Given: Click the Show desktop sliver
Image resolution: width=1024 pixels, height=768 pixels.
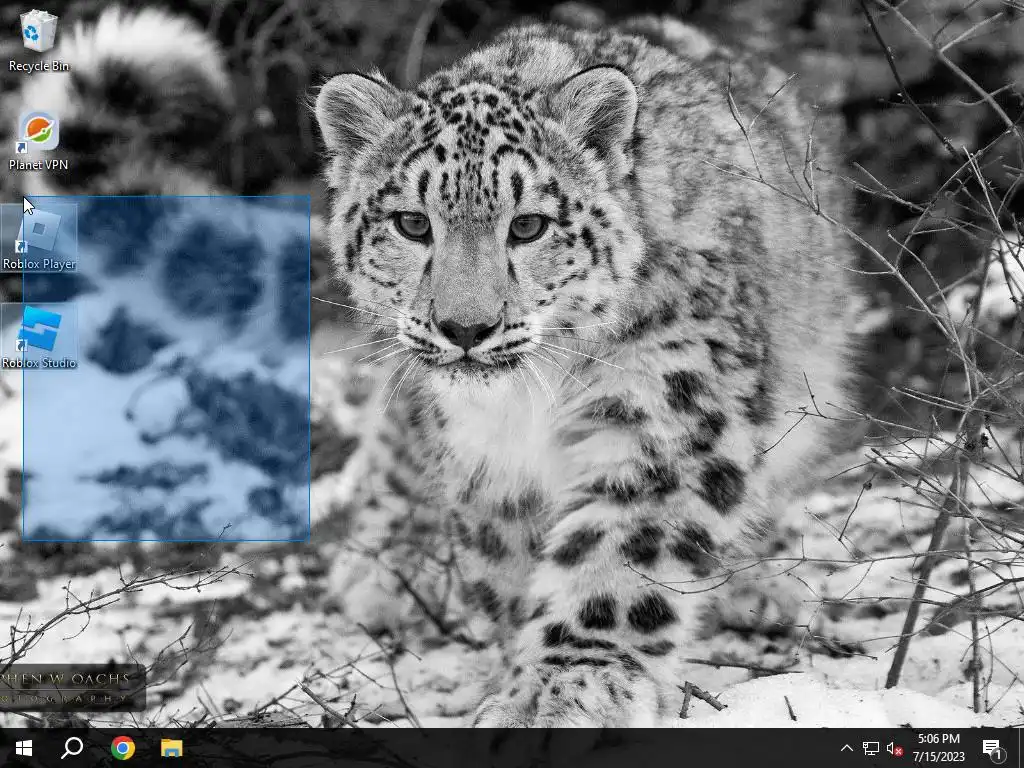Looking at the screenshot, I should pyautogui.click(x=1020, y=748).
